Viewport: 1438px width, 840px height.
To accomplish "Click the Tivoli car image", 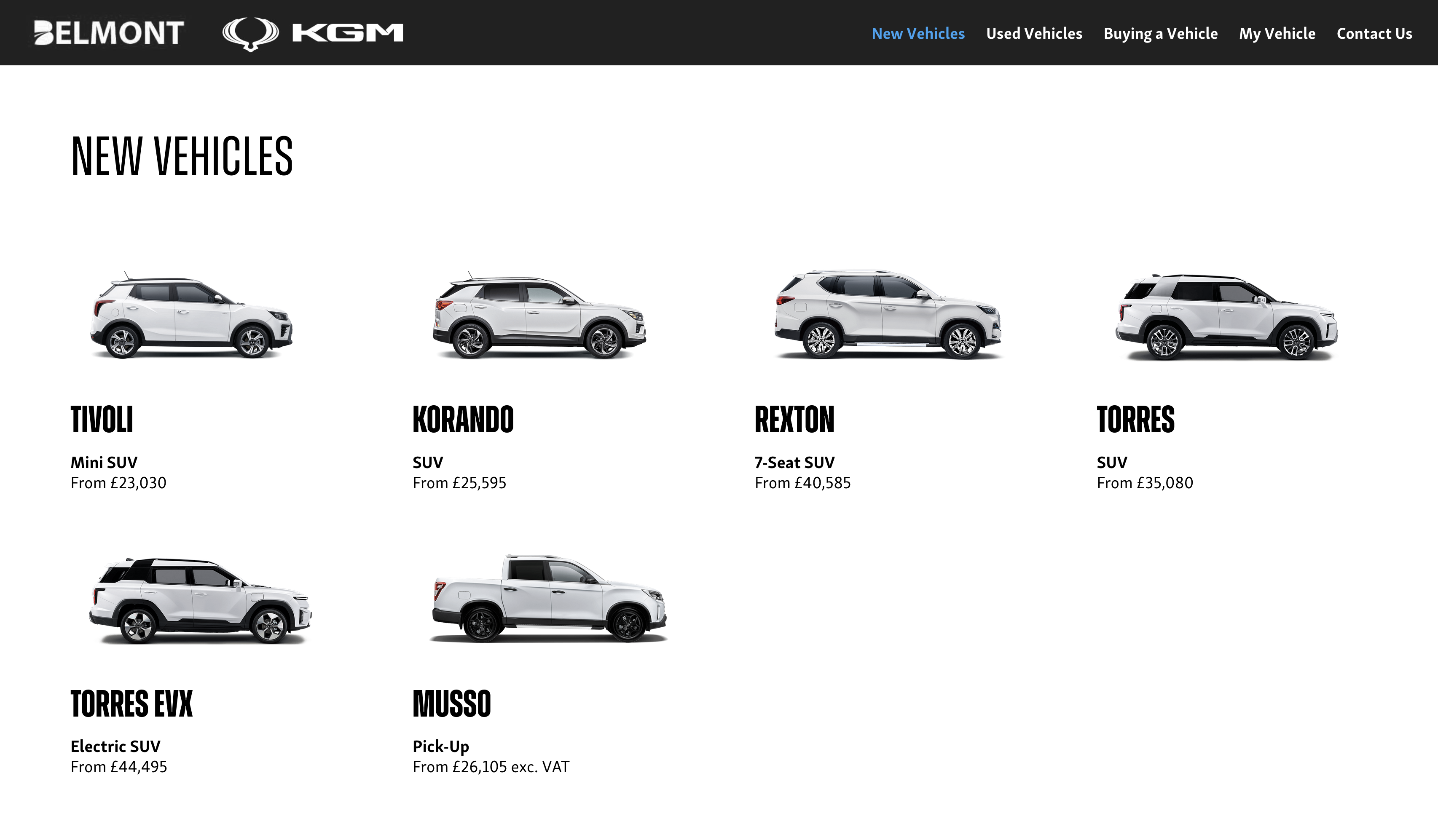I will pyautogui.click(x=191, y=316).
